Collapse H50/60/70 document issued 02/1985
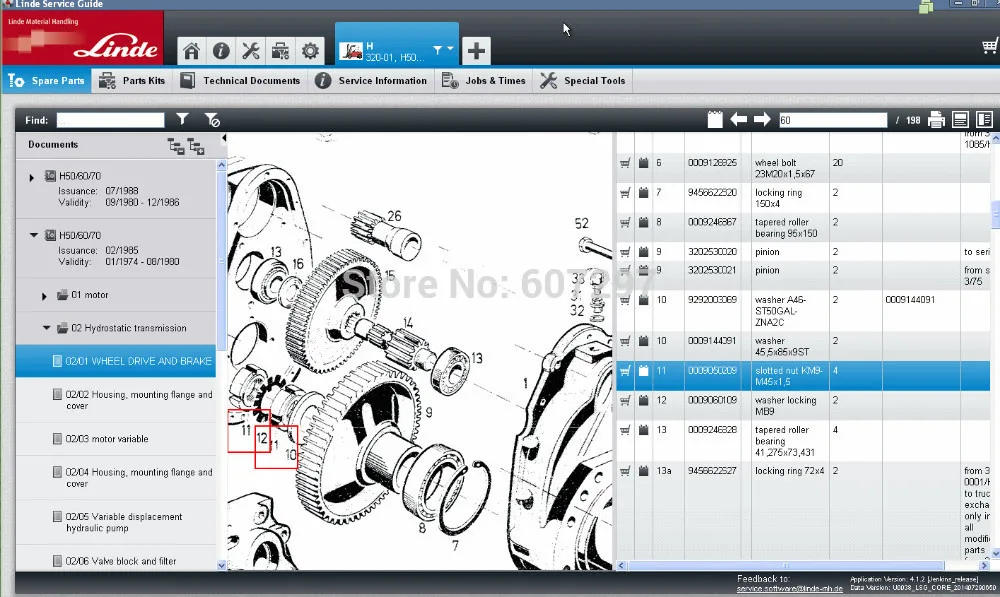 34,235
